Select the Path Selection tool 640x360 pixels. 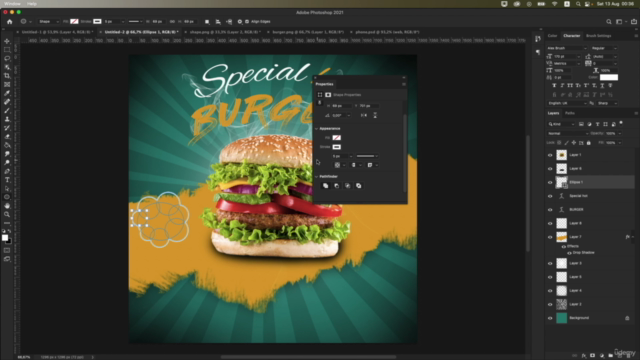pos(7,188)
